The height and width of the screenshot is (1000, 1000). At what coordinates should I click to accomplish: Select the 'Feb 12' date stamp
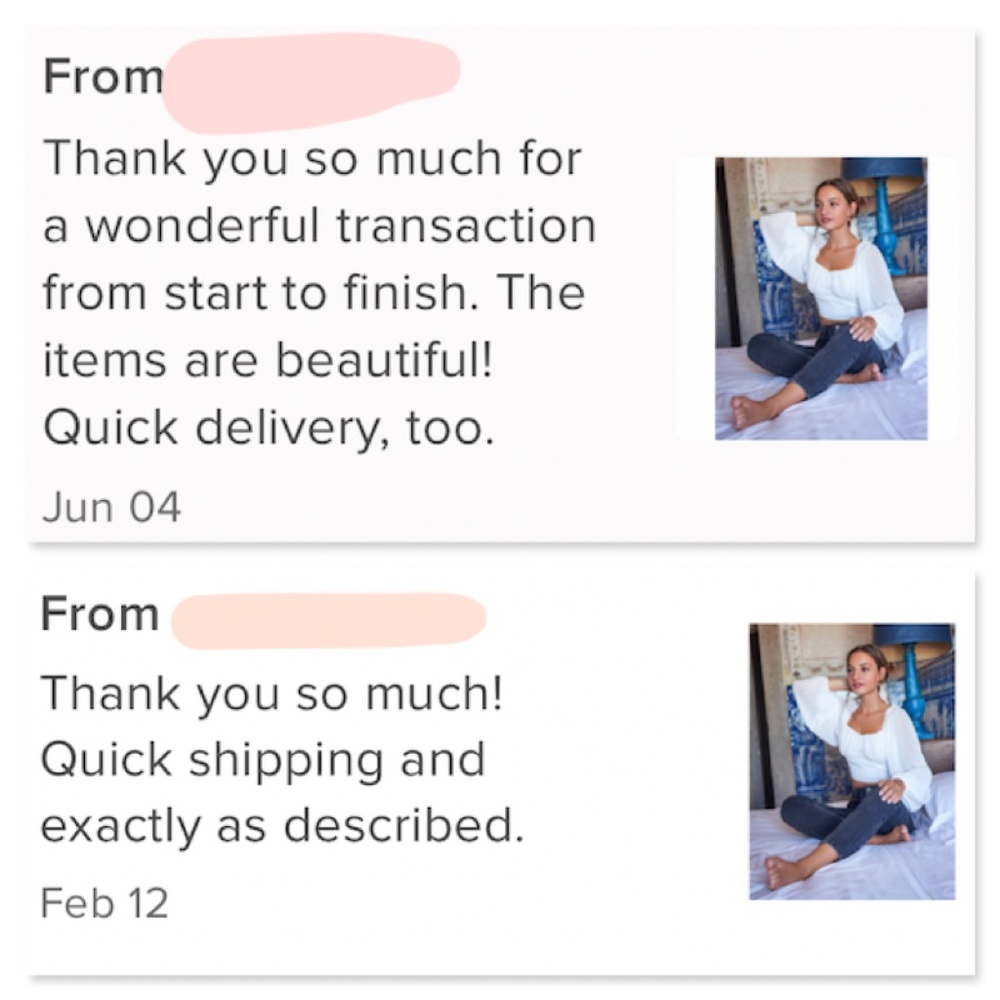pyautogui.click(x=105, y=902)
